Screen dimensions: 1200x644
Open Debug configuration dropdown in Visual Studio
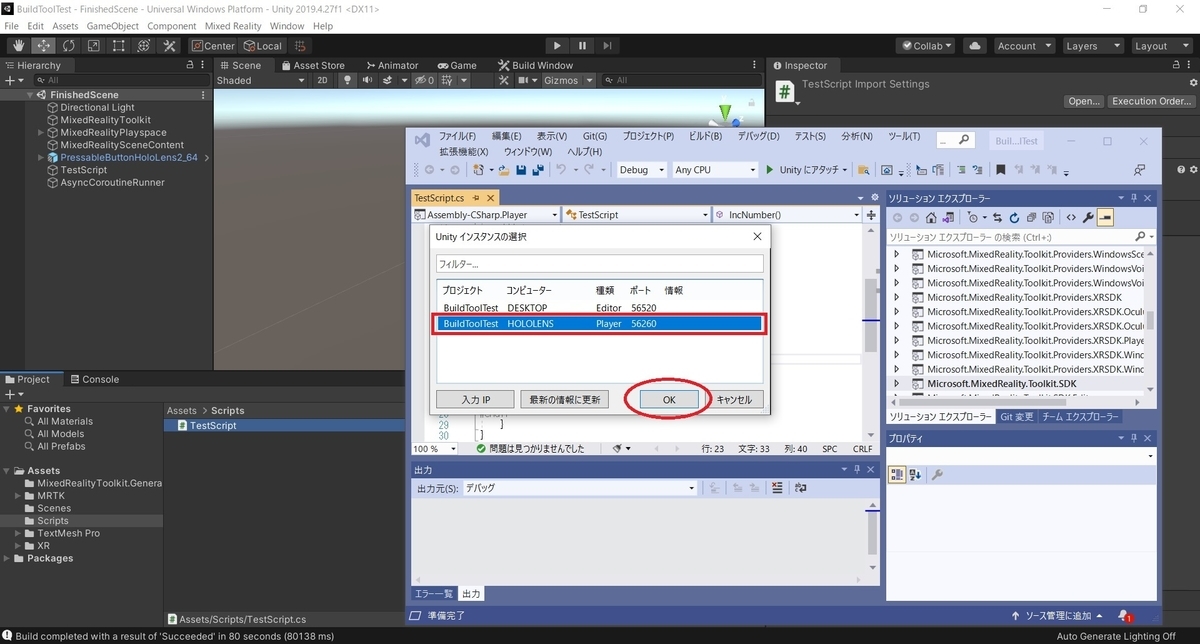[641, 170]
